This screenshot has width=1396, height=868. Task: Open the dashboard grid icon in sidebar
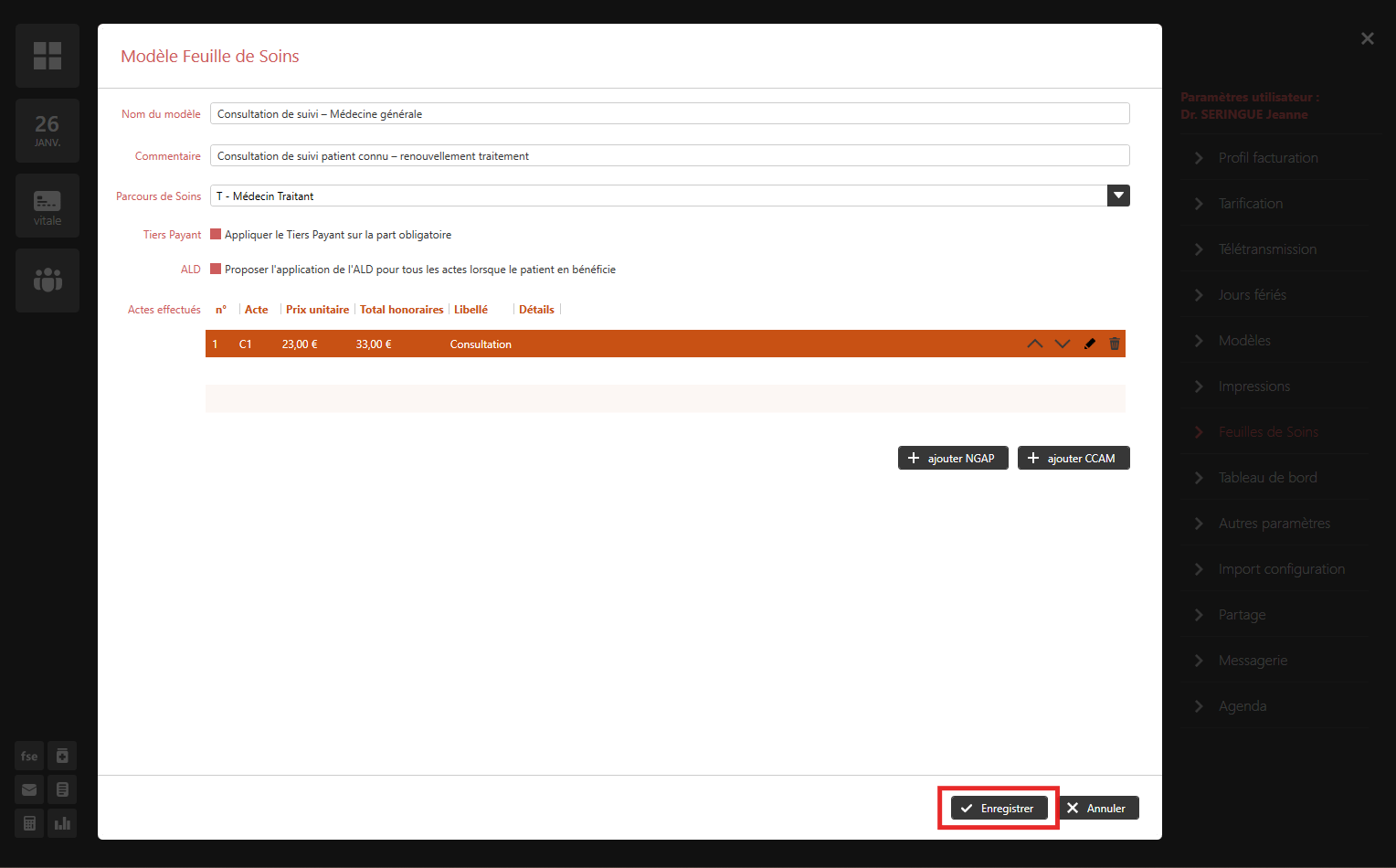coord(48,56)
